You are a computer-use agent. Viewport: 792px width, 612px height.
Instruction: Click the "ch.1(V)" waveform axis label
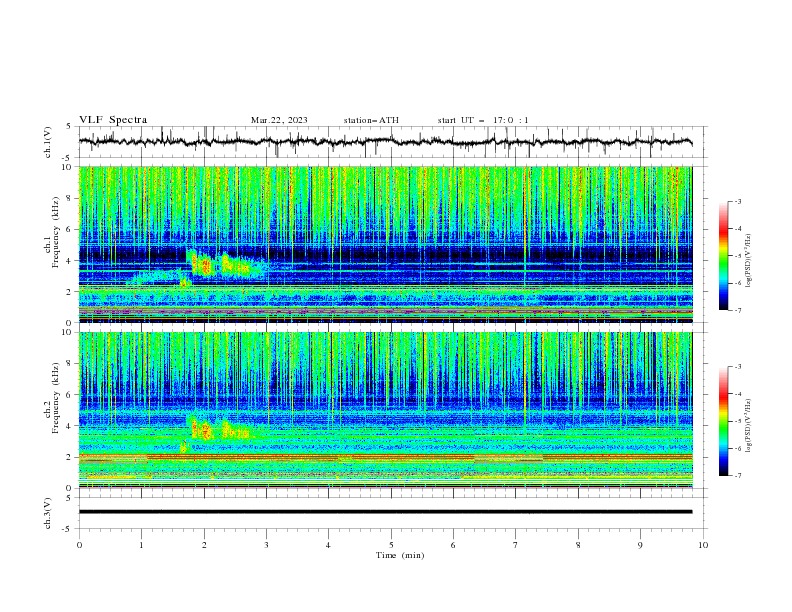click(x=48, y=142)
